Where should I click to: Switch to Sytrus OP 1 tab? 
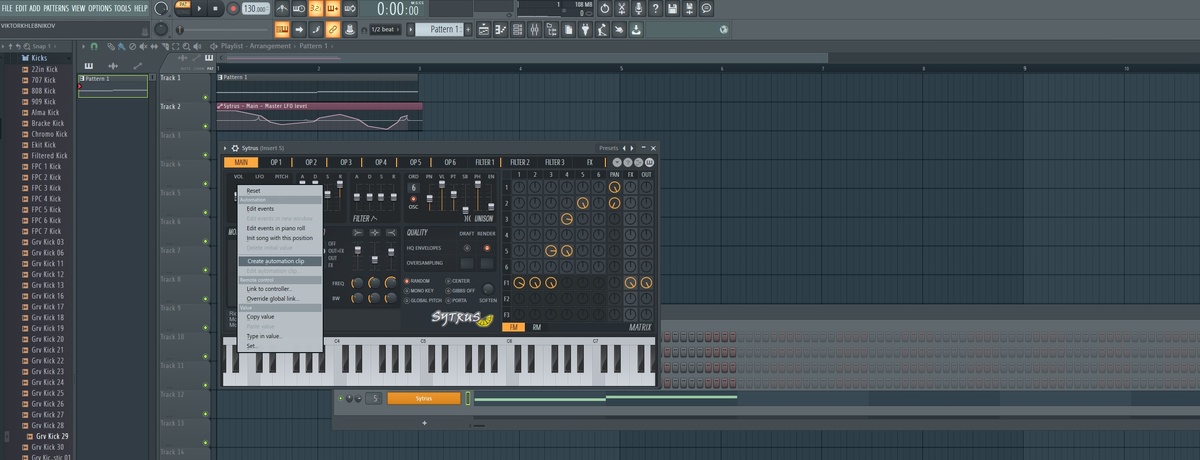click(x=275, y=162)
